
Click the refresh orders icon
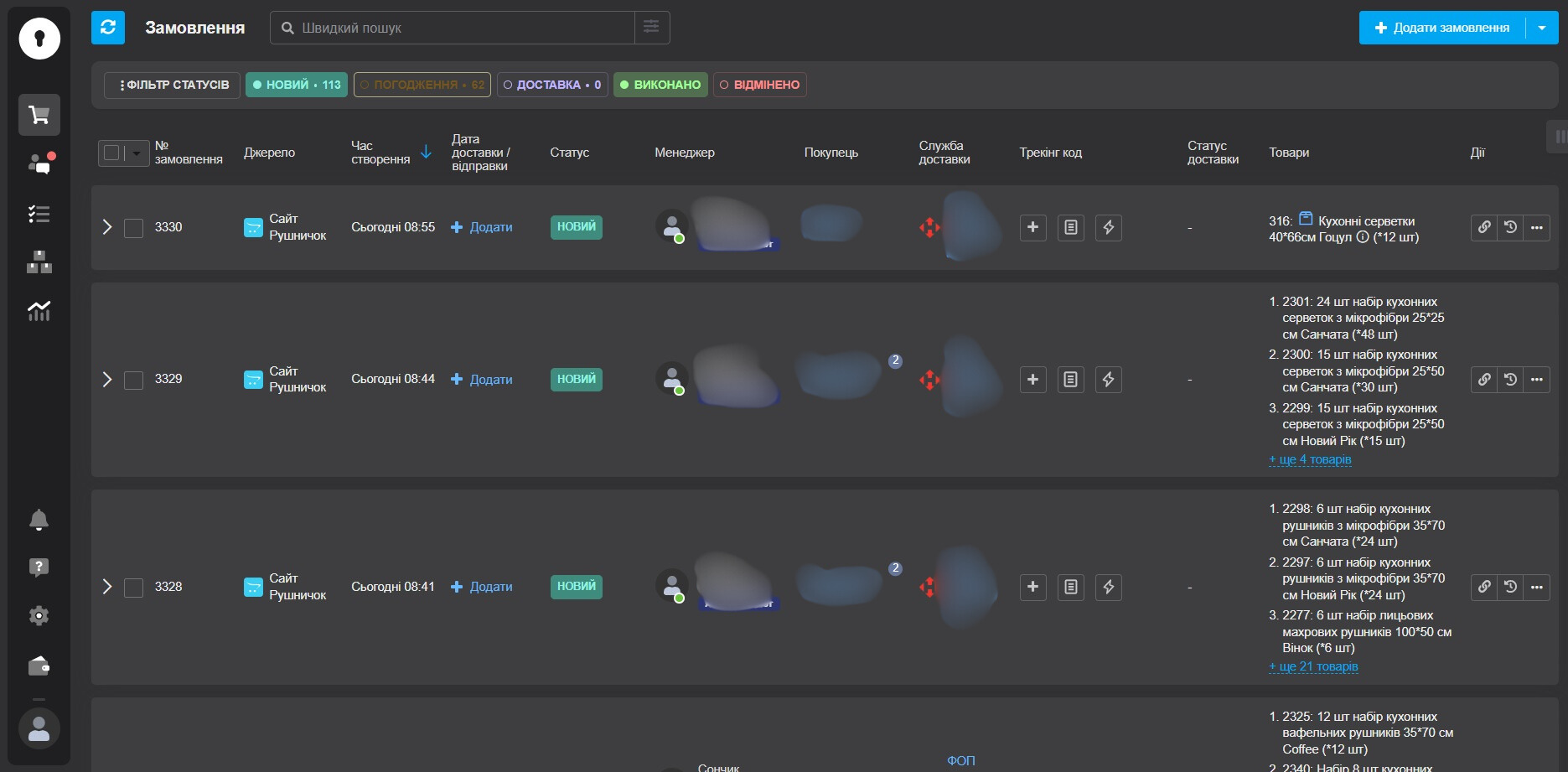coord(108,28)
